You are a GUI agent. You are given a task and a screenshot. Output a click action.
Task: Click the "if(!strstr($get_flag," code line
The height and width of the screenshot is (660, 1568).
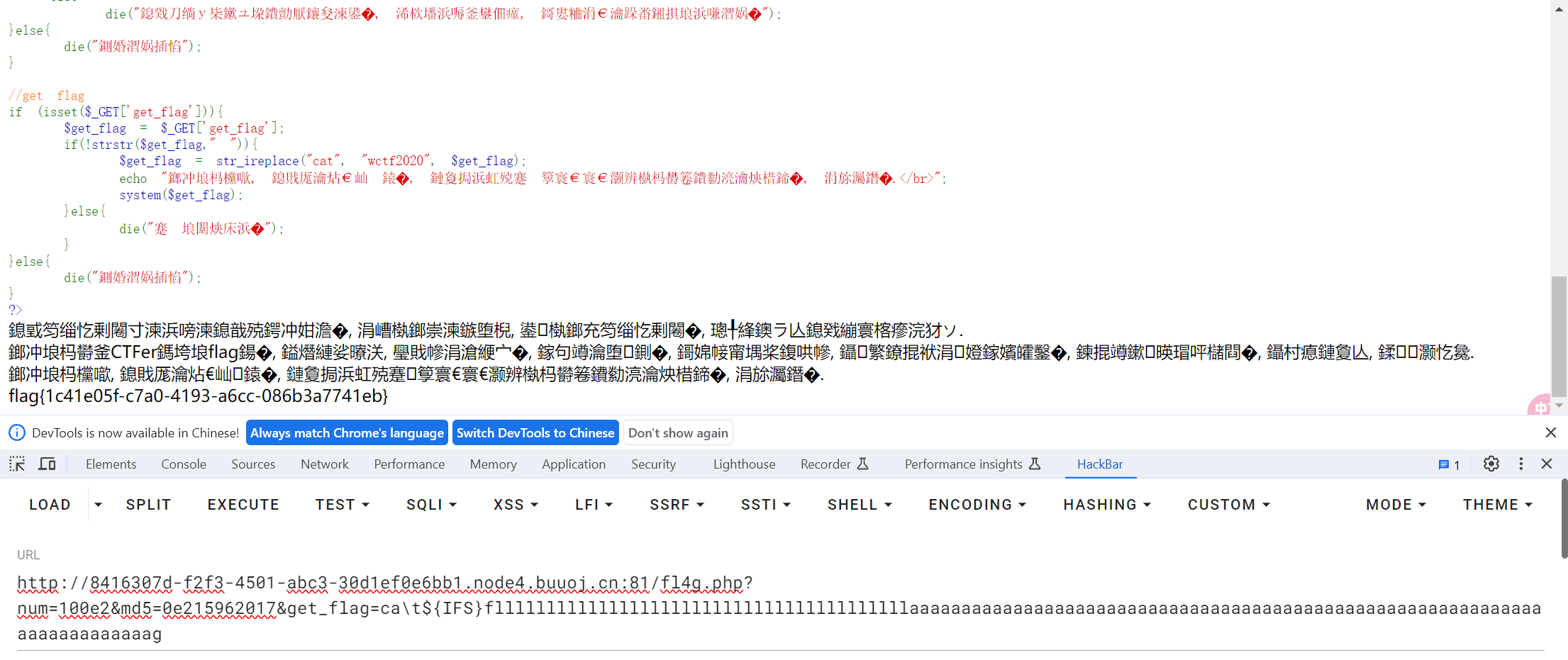(162, 145)
